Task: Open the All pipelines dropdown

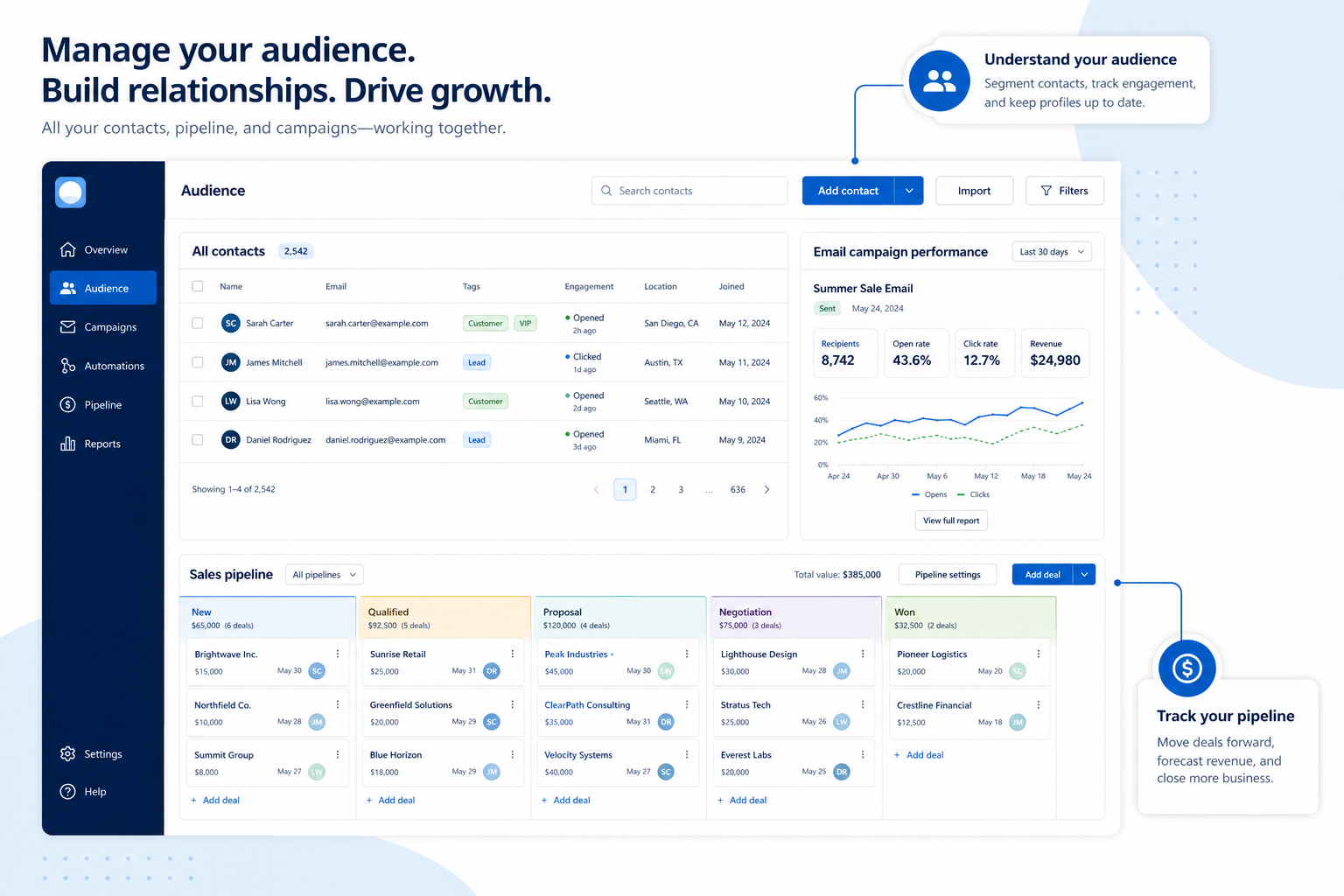Action: (325, 575)
